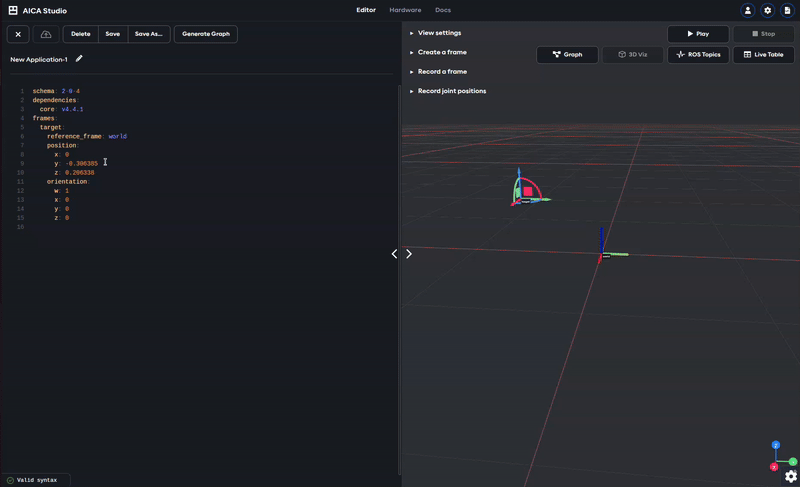Viewport: 800px width, 487px height.
Task: Open the Editor tab
Action: [366, 10]
